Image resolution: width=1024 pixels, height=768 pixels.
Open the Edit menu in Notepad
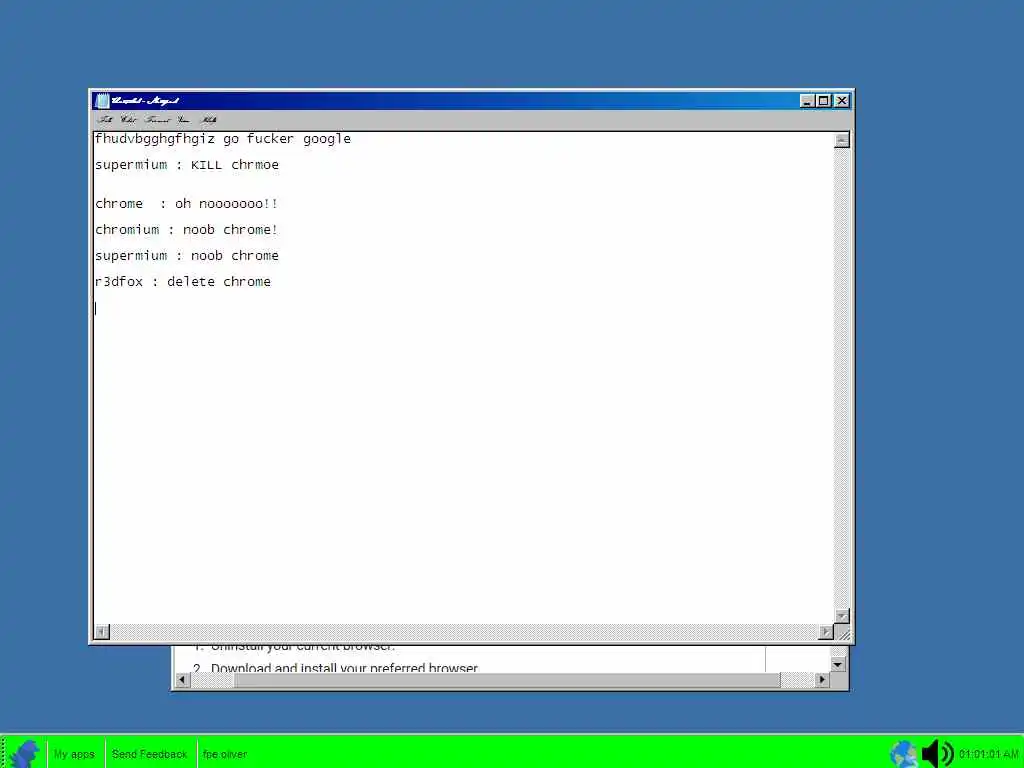point(129,120)
